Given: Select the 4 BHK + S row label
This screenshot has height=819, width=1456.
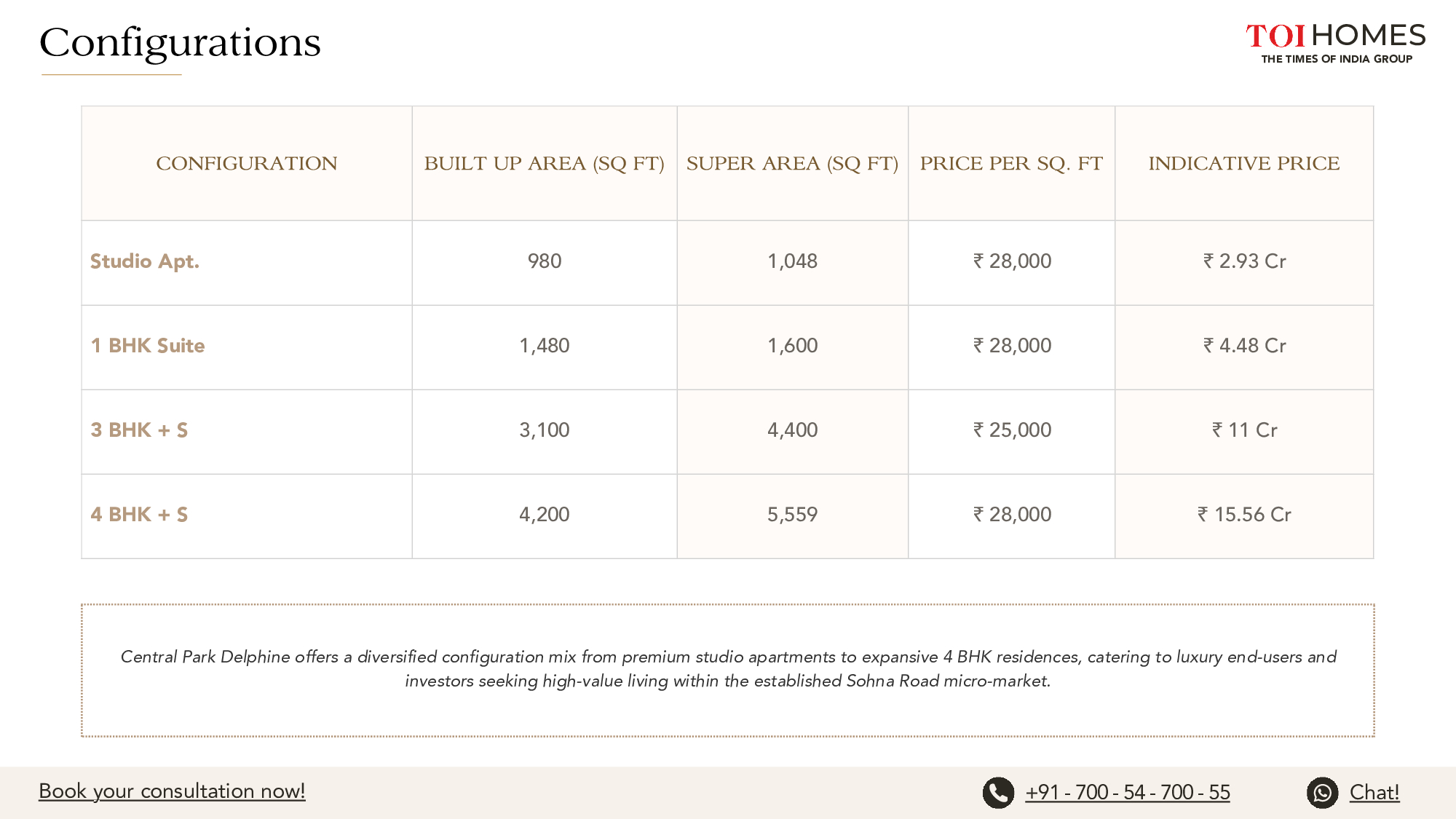Looking at the screenshot, I should click(139, 515).
